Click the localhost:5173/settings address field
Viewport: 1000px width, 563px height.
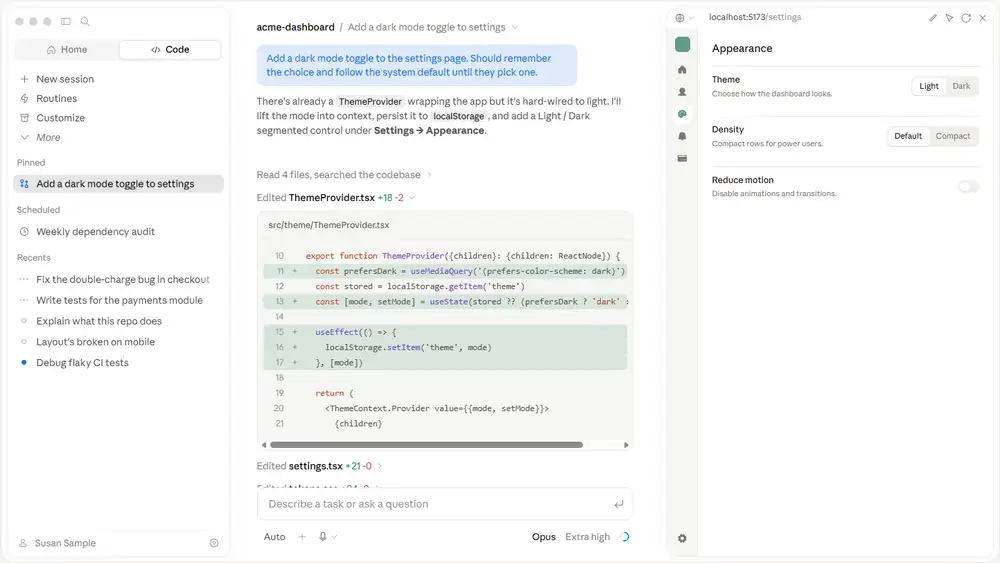tap(755, 17)
